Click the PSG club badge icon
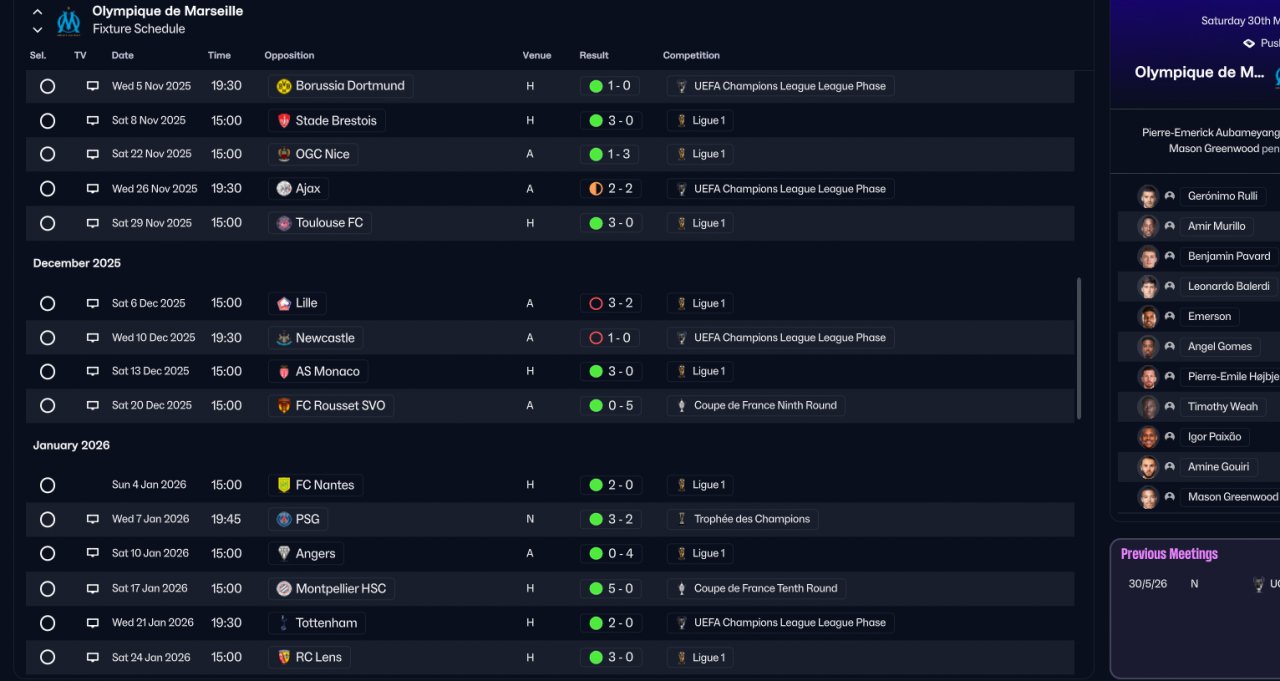The image size is (1280, 681). [x=284, y=519]
